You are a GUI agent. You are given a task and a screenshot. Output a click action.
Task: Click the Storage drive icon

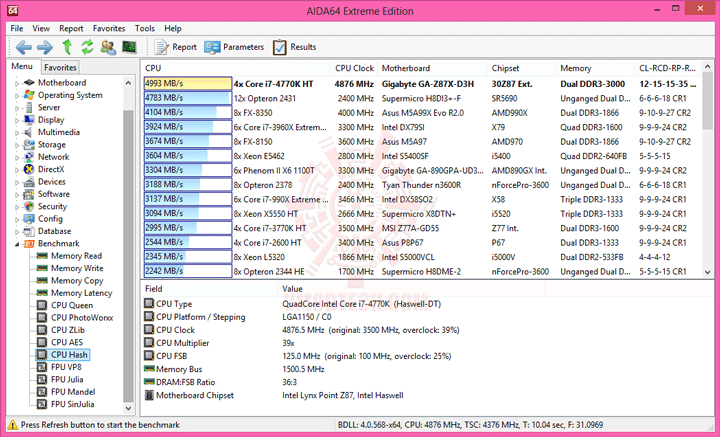pos(29,145)
